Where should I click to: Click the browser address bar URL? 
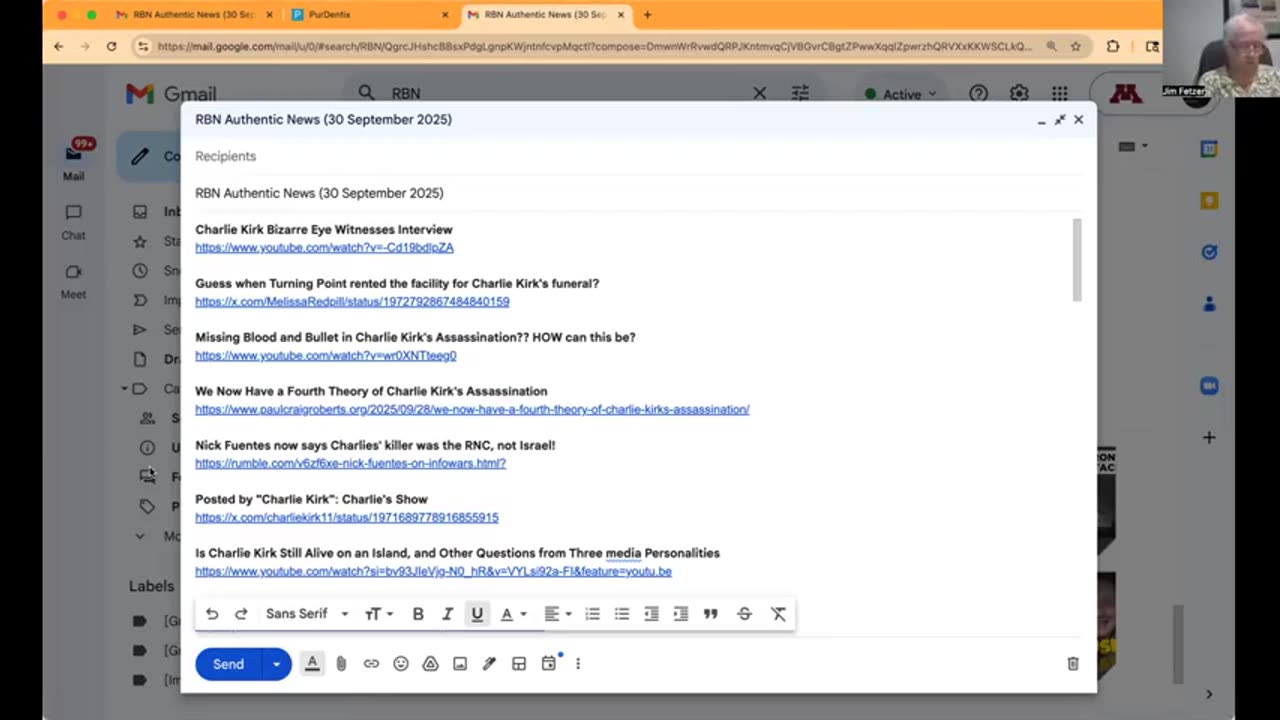(x=594, y=46)
